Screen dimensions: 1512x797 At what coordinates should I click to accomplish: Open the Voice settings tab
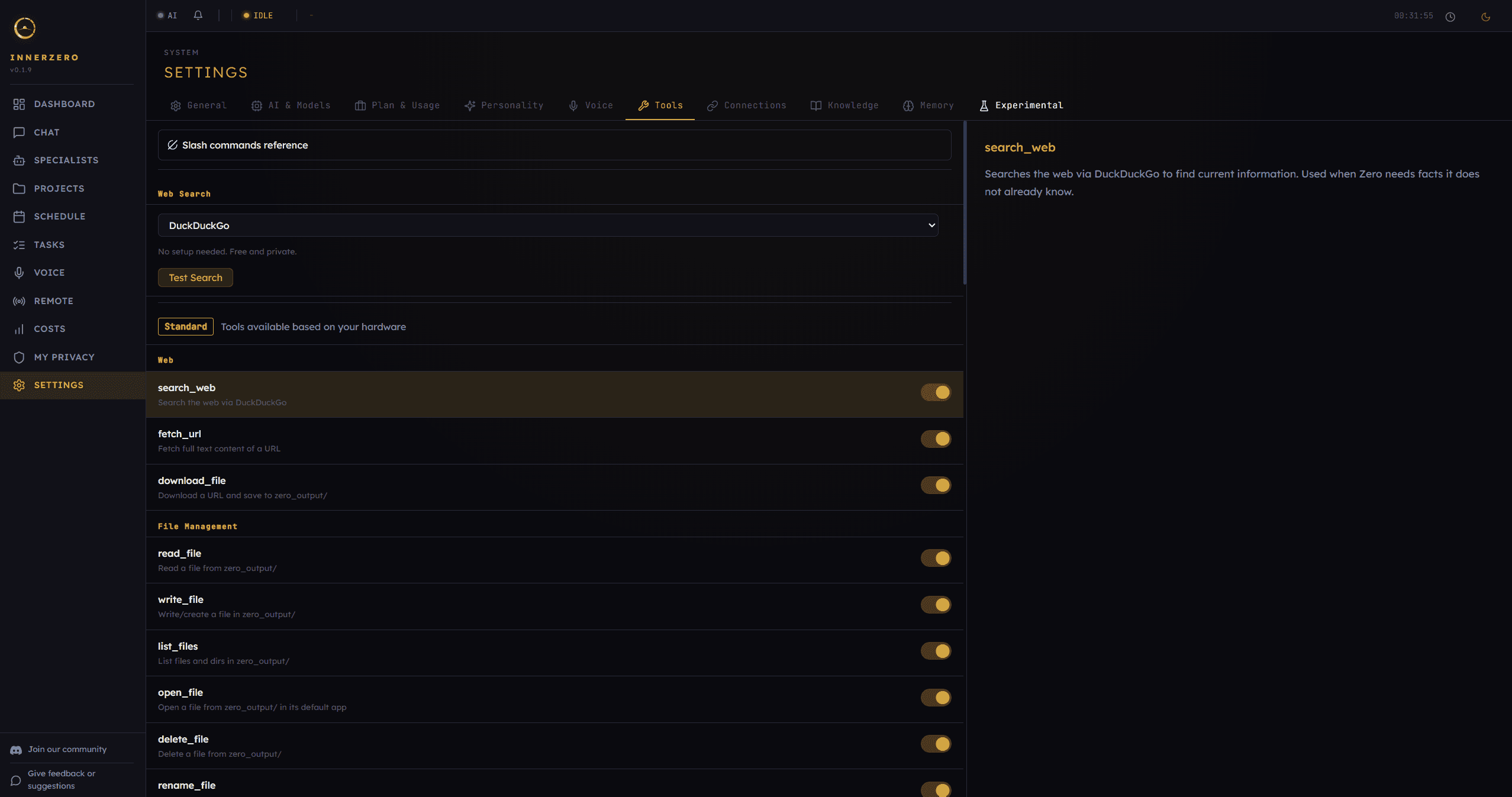[x=591, y=105]
